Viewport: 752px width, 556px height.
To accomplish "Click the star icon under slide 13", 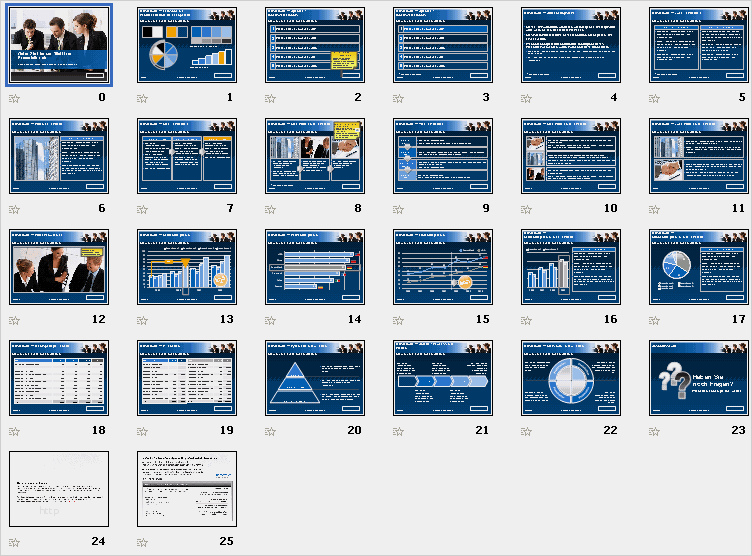I will pos(142,320).
